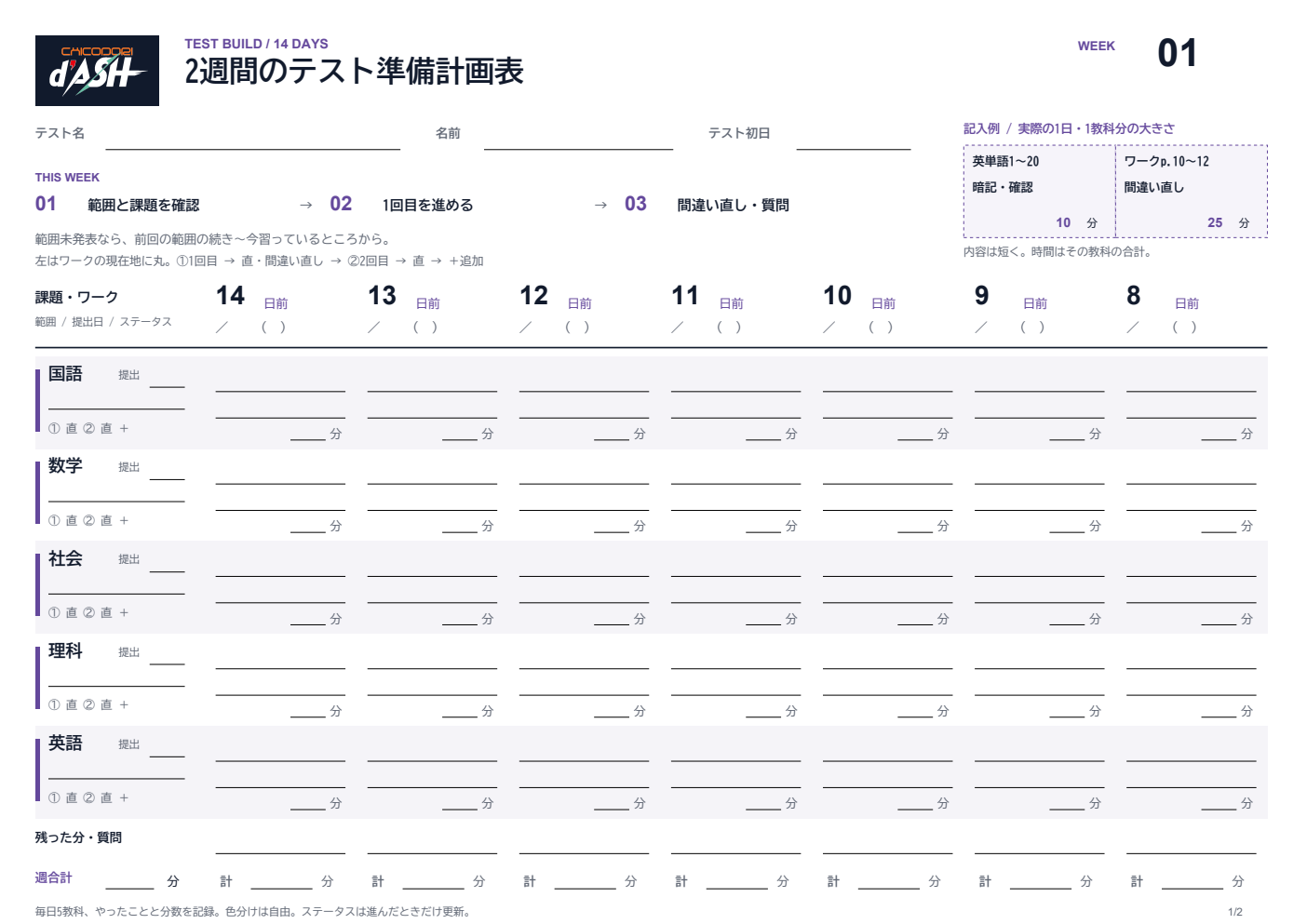1307x924 pixels.
Task: Click the 提出 date blank for 理科
Action: [168, 663]
